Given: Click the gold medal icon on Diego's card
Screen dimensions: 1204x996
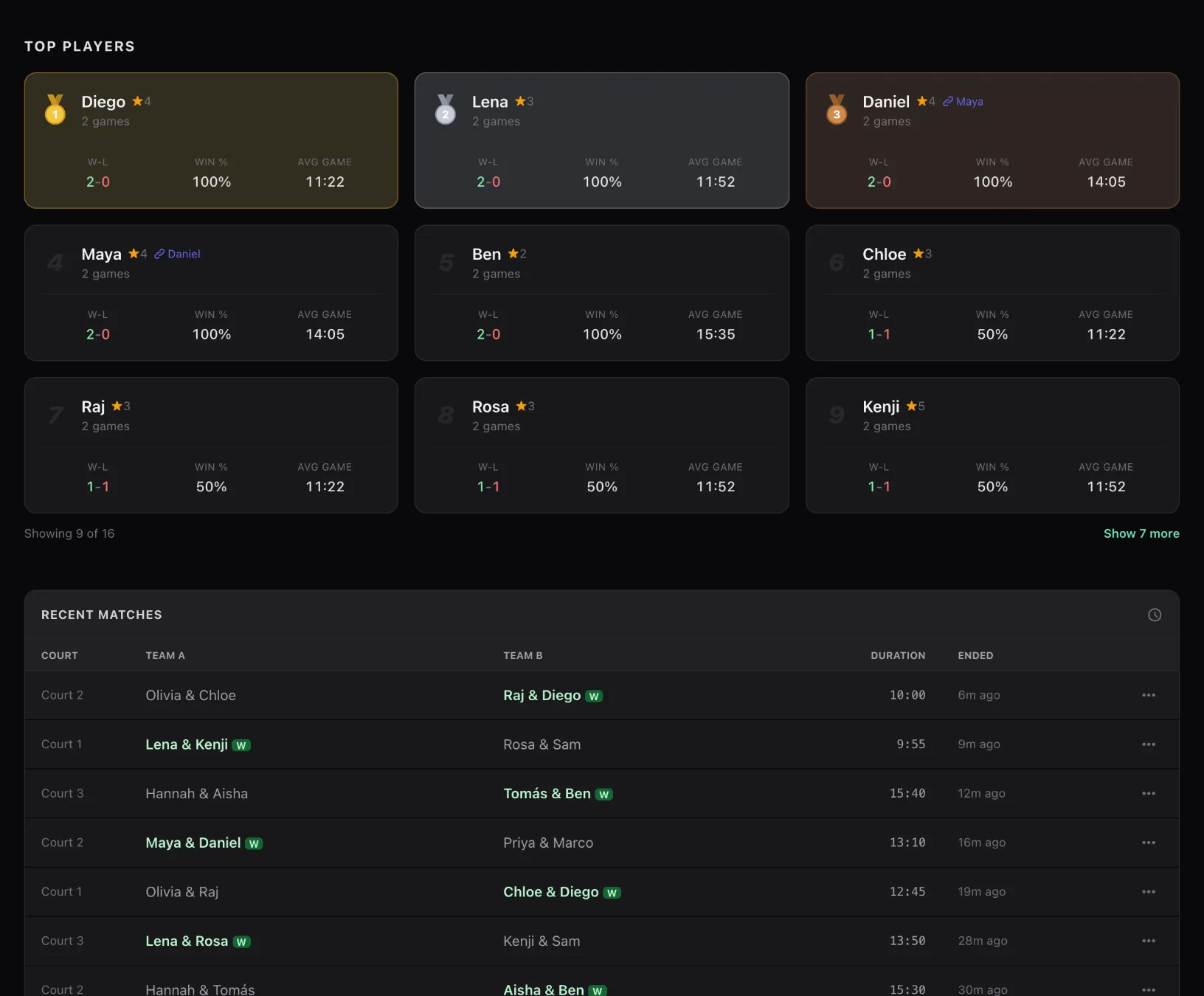Looking at the screenshot, I should tap(55, 109).
